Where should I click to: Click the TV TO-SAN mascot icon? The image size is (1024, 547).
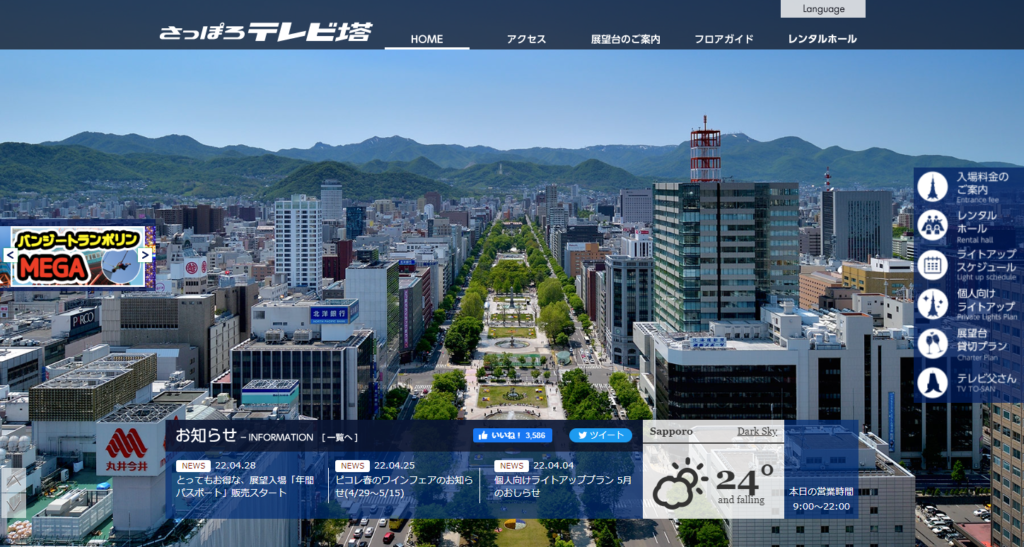pos(932,383)
